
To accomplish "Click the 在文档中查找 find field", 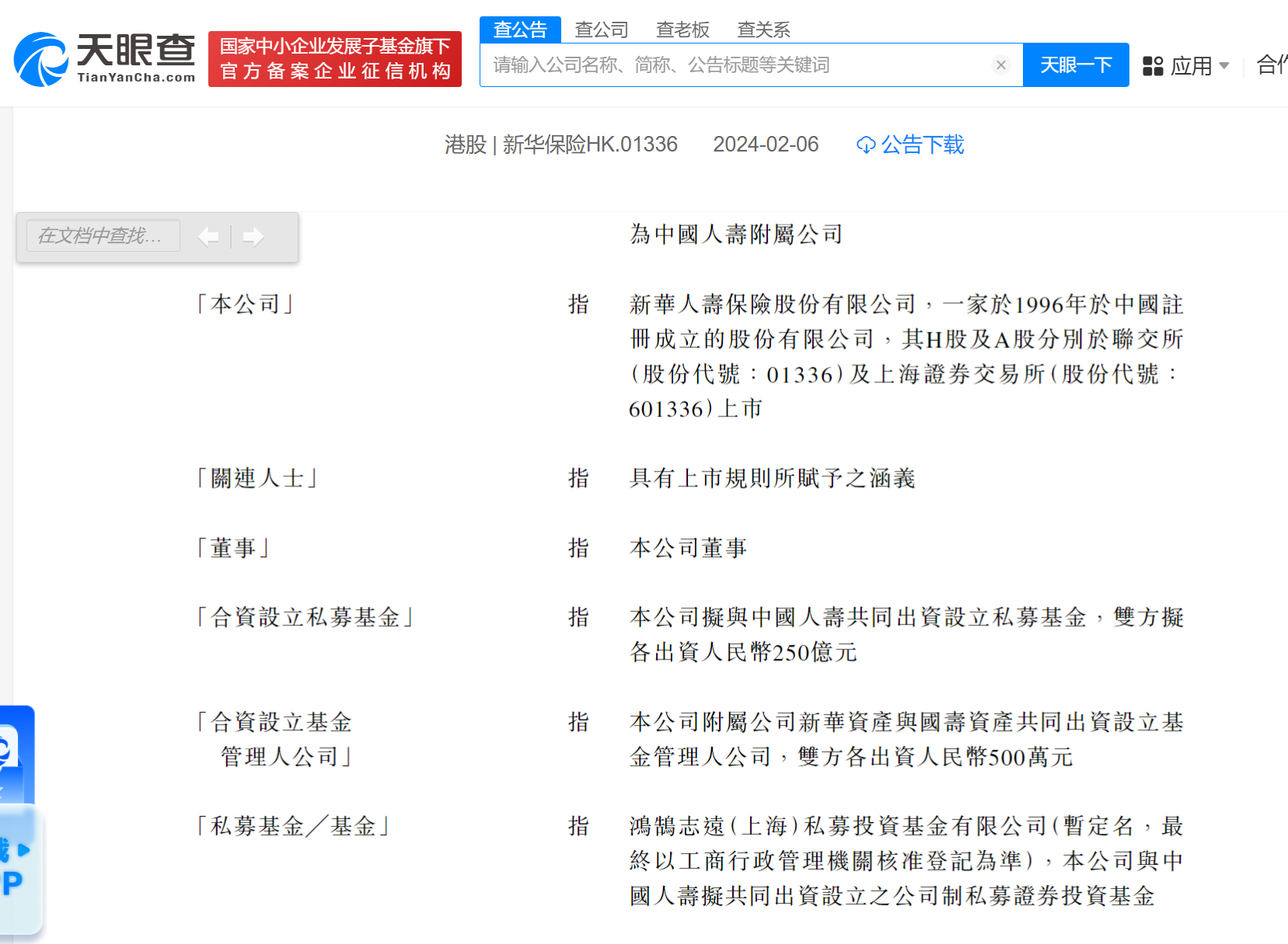I will pyautogui.click(x=103, y=235).
